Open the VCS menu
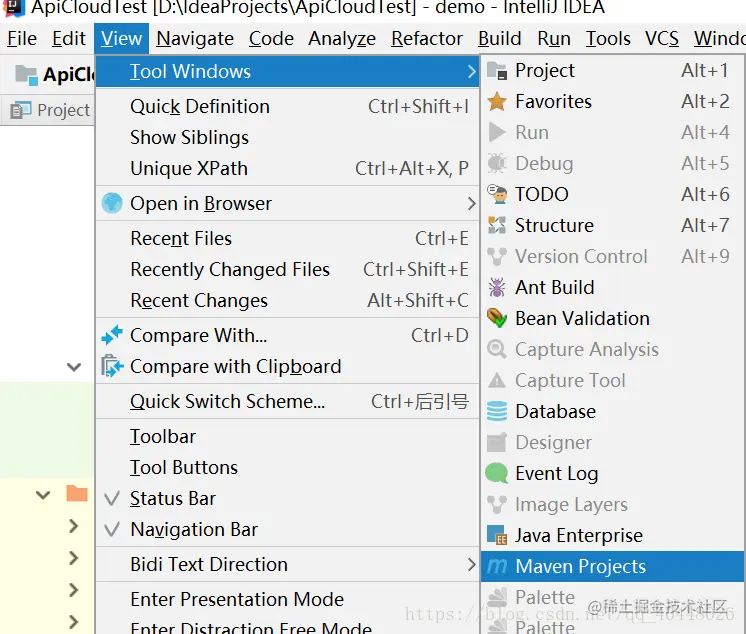Screen dimensions: 746x634 (662, 39)
